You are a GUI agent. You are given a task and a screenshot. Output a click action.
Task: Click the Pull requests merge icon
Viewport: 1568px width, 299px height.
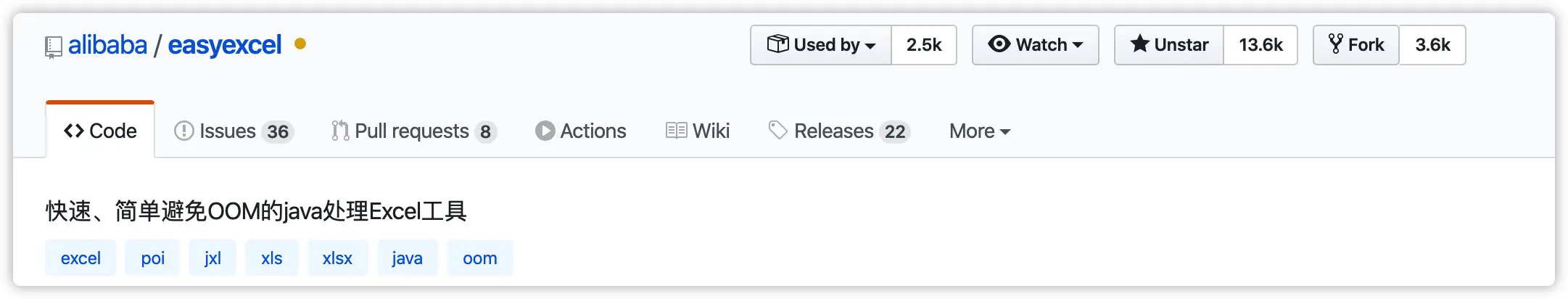[340, 131]
